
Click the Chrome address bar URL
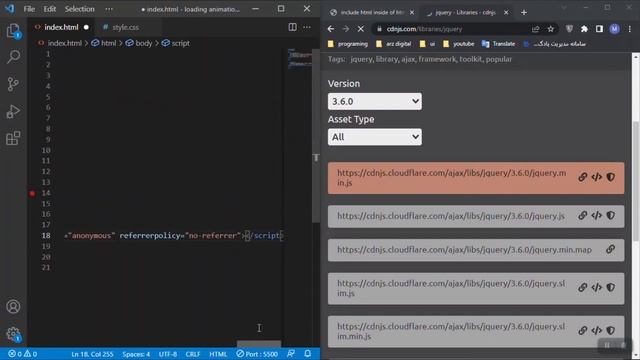click(x=424, y=29)
